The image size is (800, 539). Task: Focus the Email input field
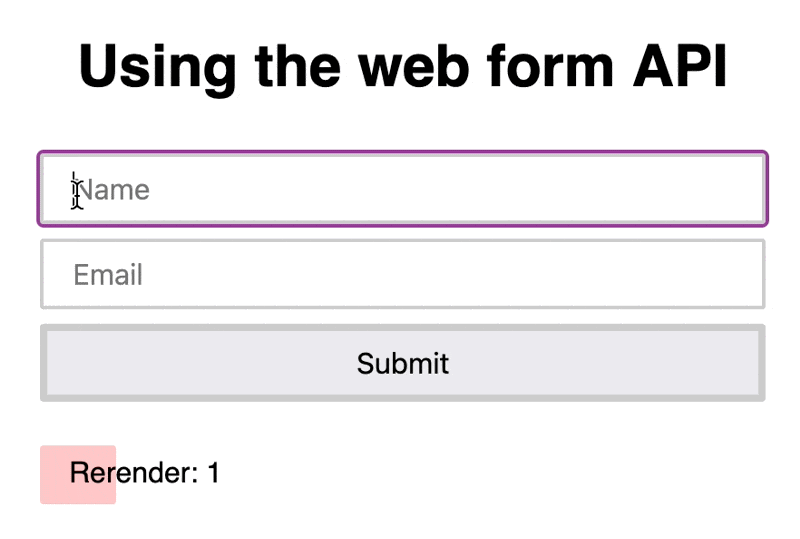[x=402, y=274]
